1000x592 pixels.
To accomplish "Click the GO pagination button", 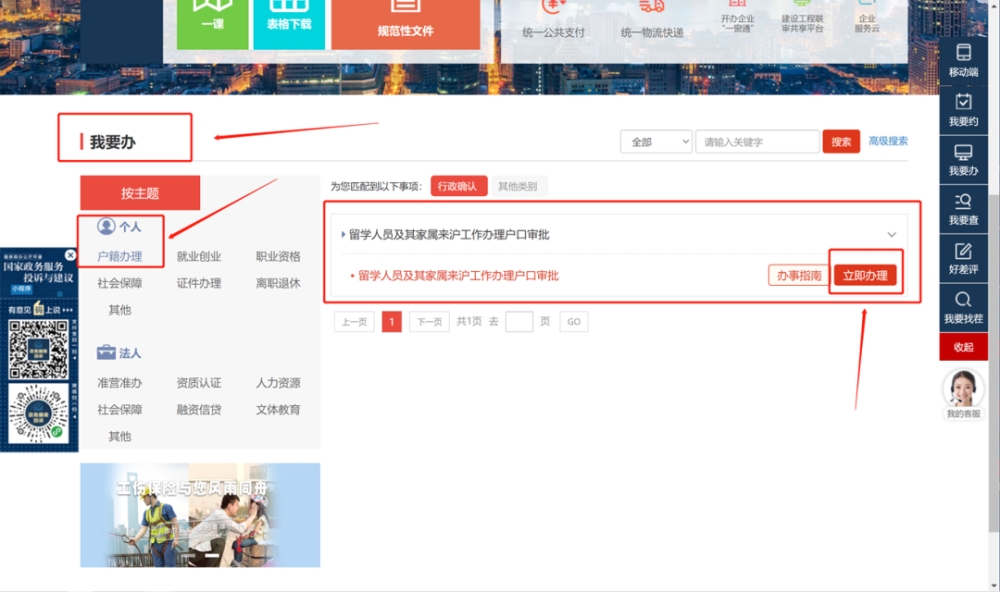I will point(573,322).
